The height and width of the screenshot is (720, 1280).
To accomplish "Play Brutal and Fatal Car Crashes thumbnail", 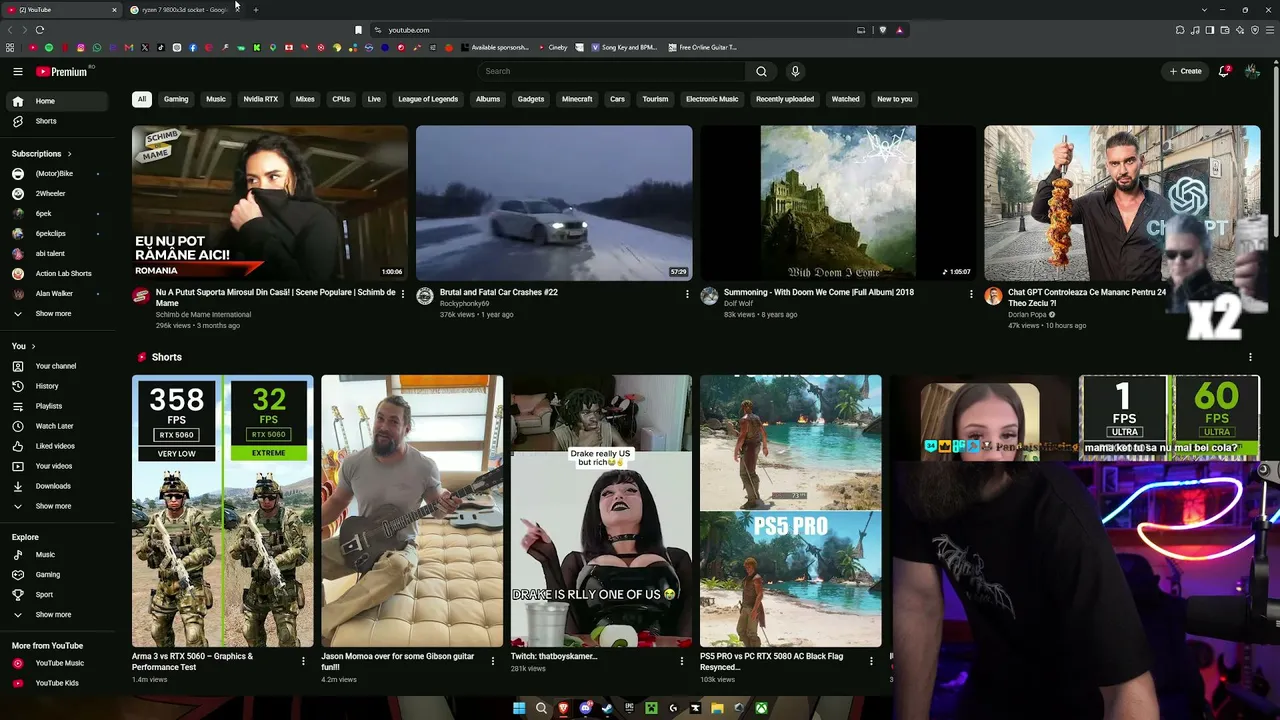I will [554, 203].
